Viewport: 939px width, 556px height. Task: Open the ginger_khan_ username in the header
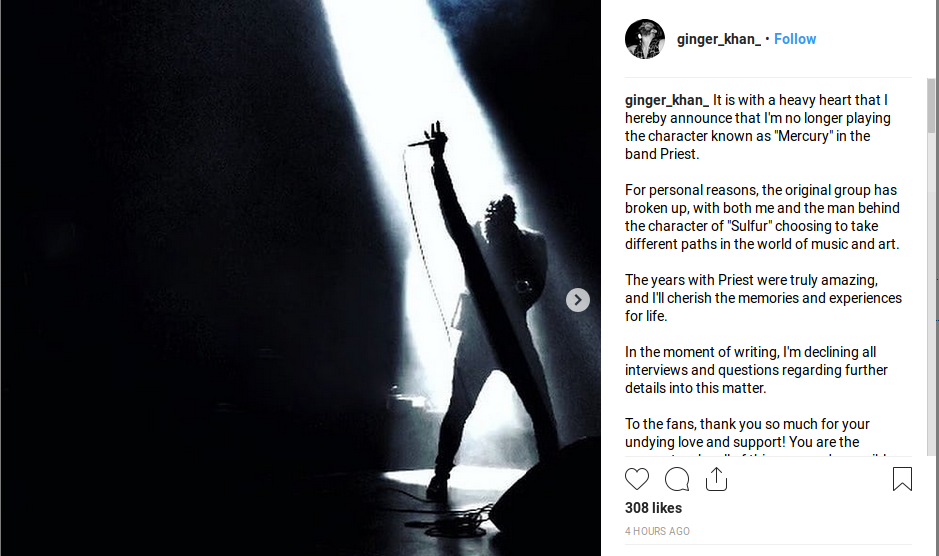pyautogui.click(x=719, y=39)
